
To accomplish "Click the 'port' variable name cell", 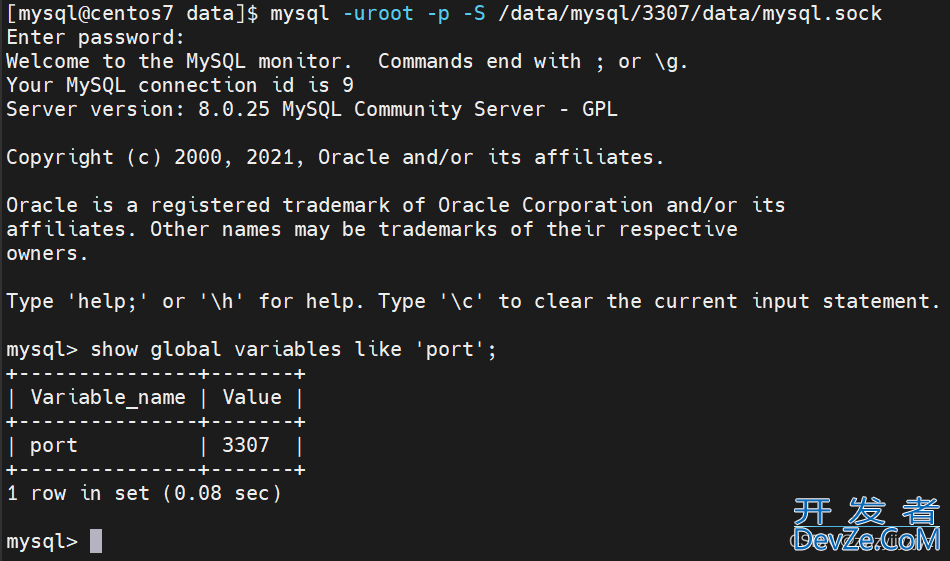I will coord(54,446).
